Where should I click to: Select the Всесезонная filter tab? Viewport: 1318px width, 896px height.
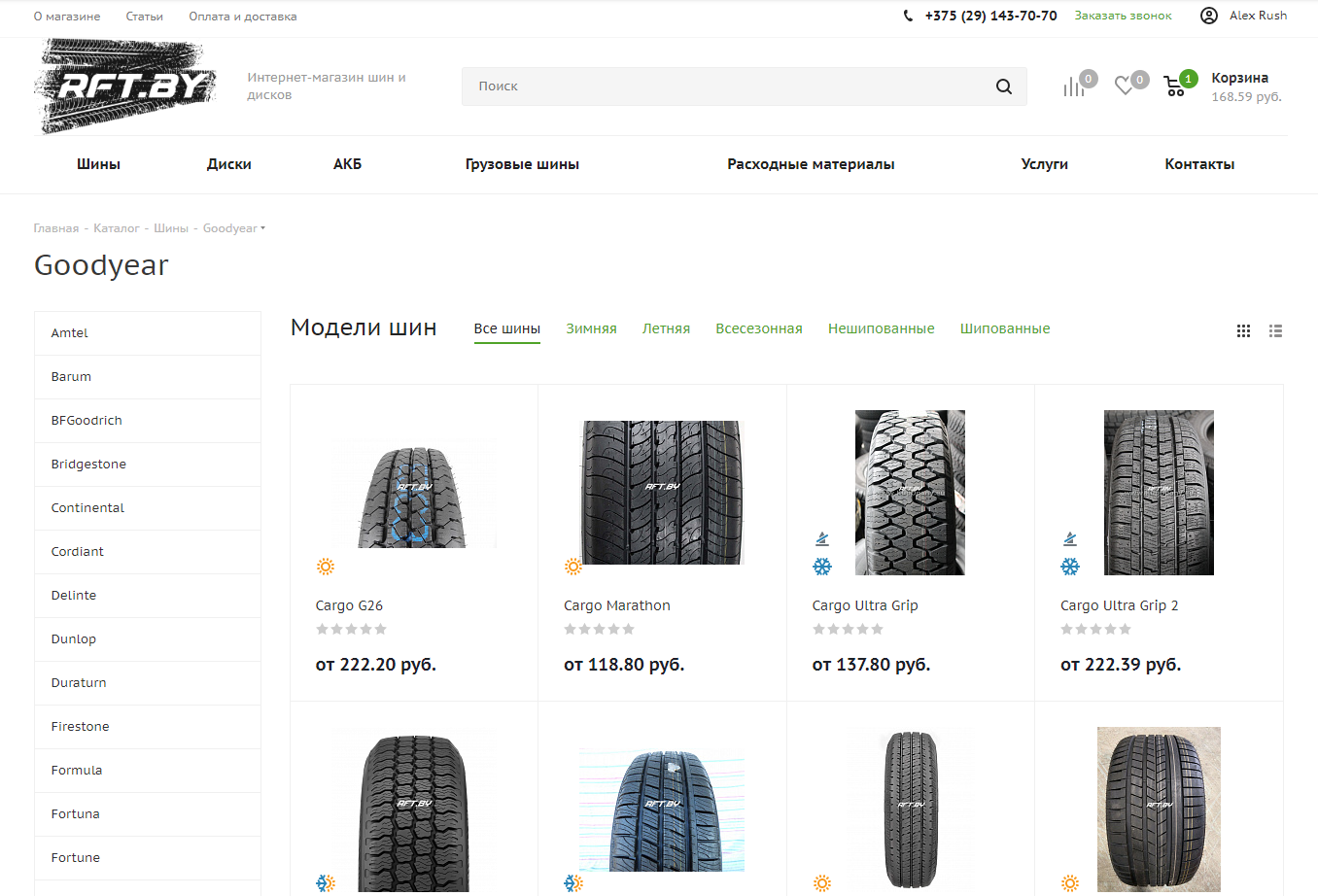[x=759, y=328]
